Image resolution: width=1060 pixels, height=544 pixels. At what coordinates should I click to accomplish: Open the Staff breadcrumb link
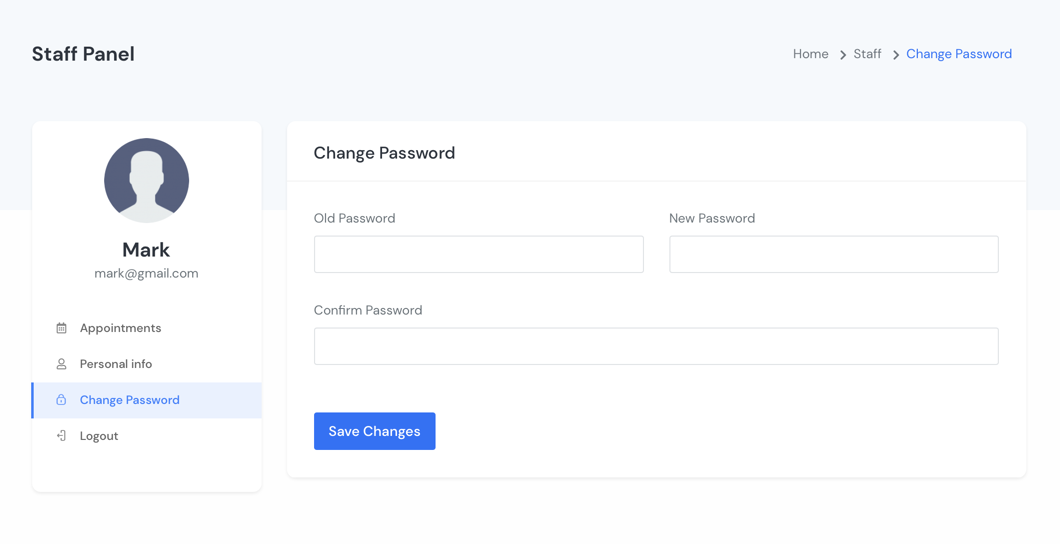pos(867,54)
